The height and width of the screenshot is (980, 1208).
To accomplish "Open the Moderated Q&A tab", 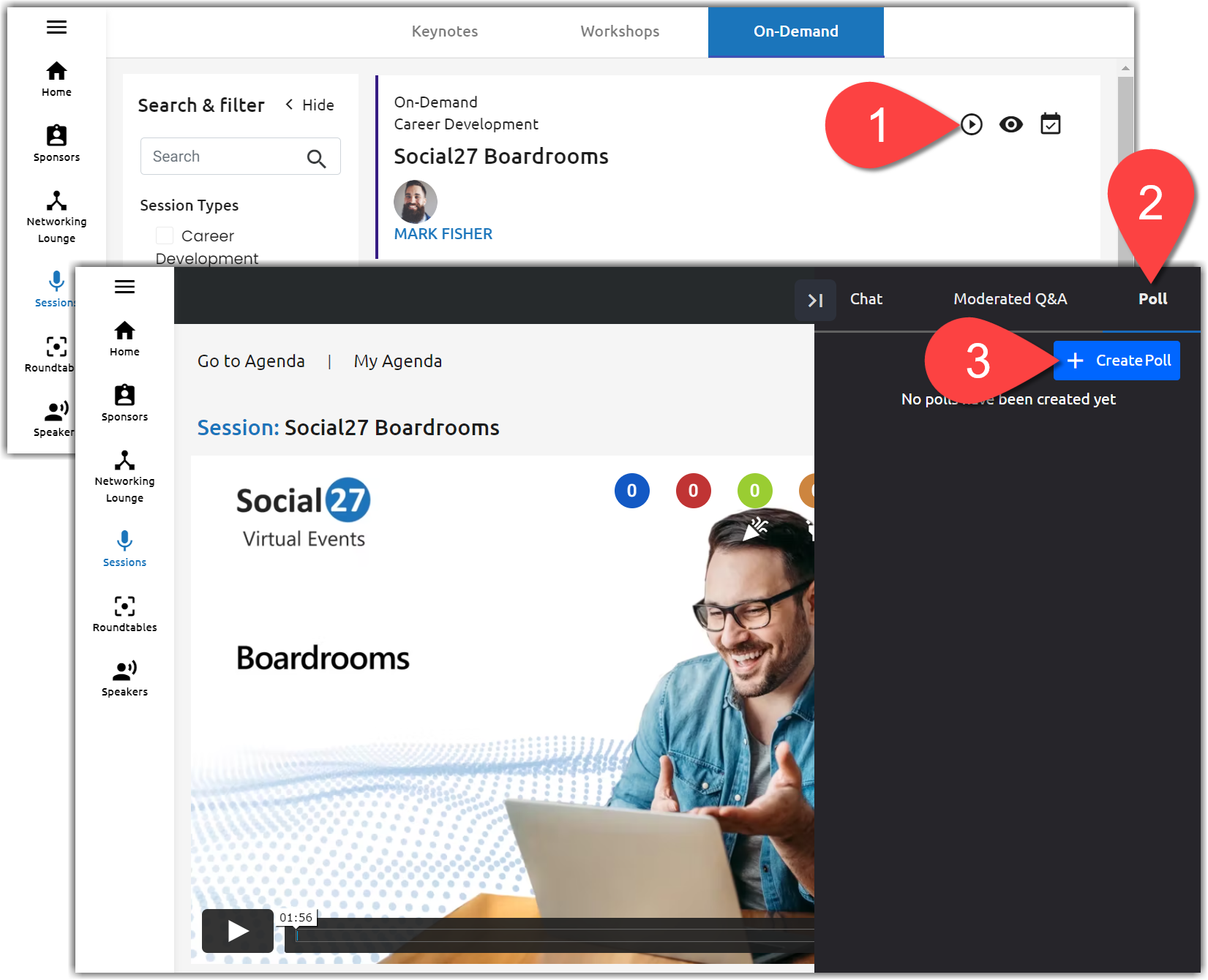I will pos(1010,299).
